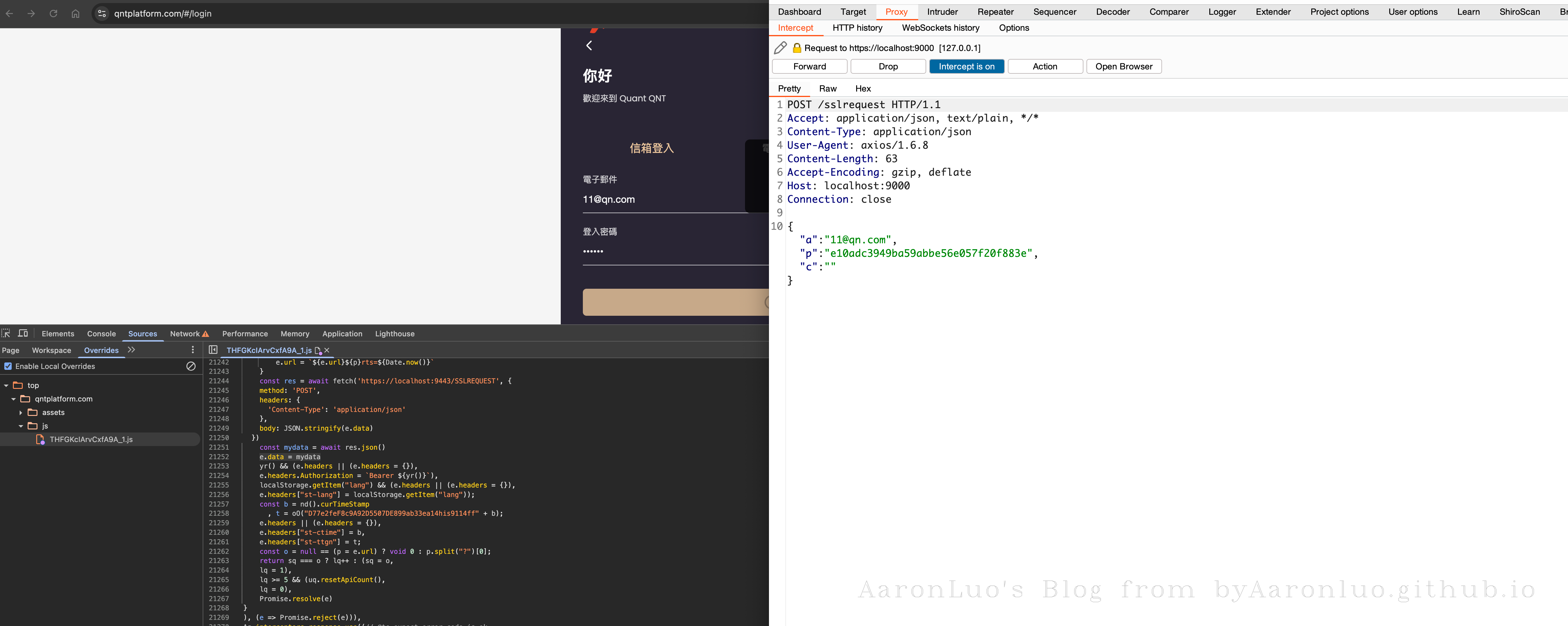Click the inspect element picker icon
This screenshot has width=1568, height=626.
6,333
